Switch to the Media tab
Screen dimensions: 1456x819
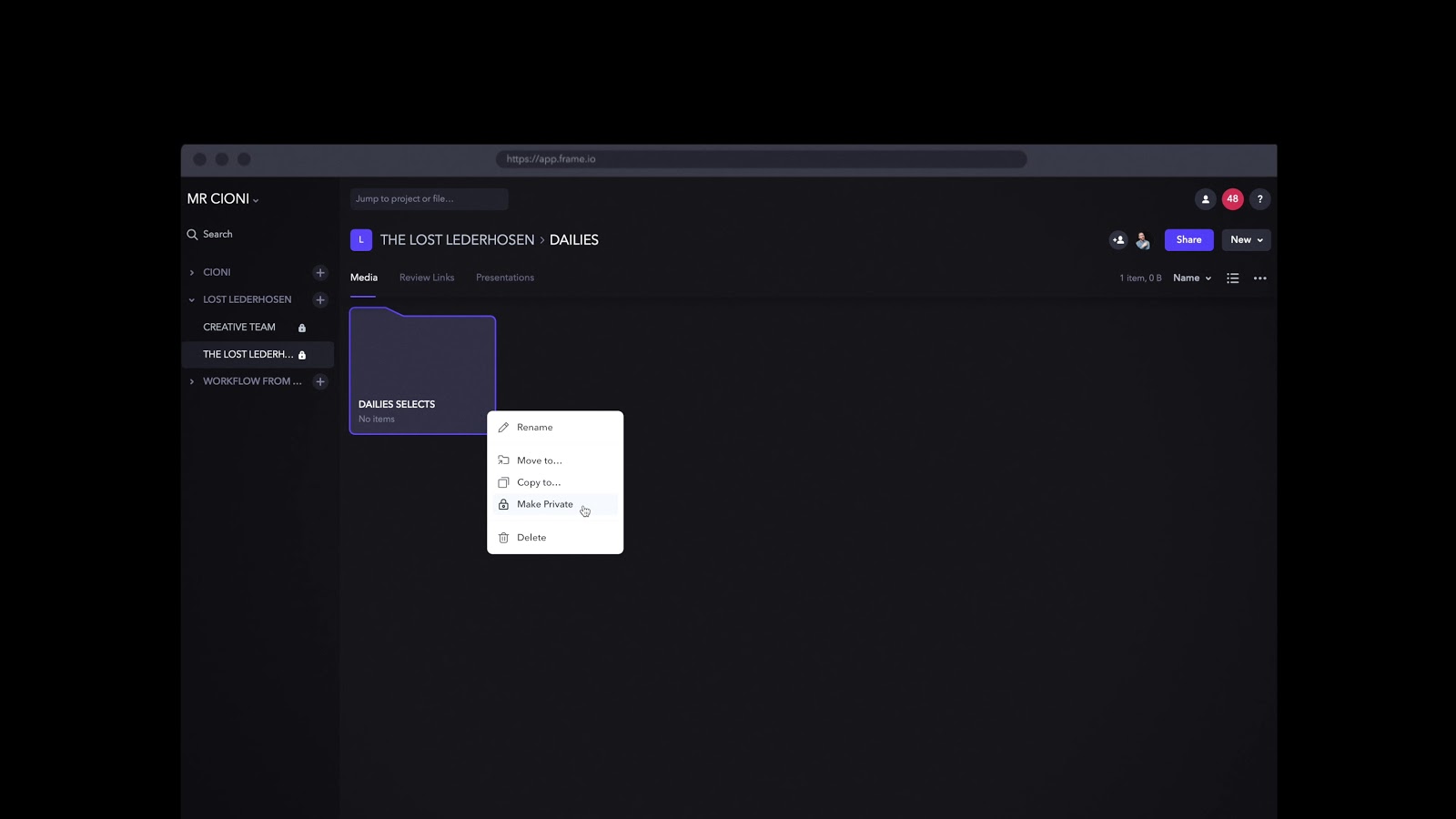363,278
